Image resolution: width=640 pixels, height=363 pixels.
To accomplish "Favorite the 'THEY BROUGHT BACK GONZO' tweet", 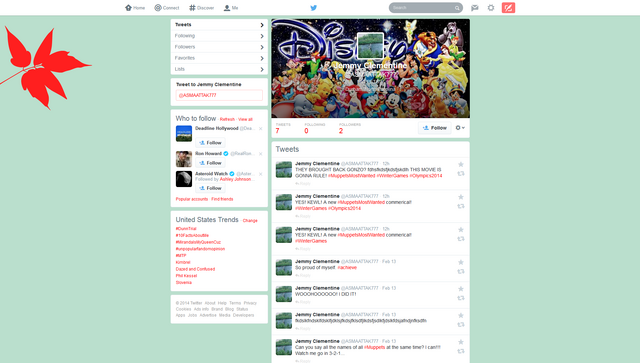I will coord(461,164).
